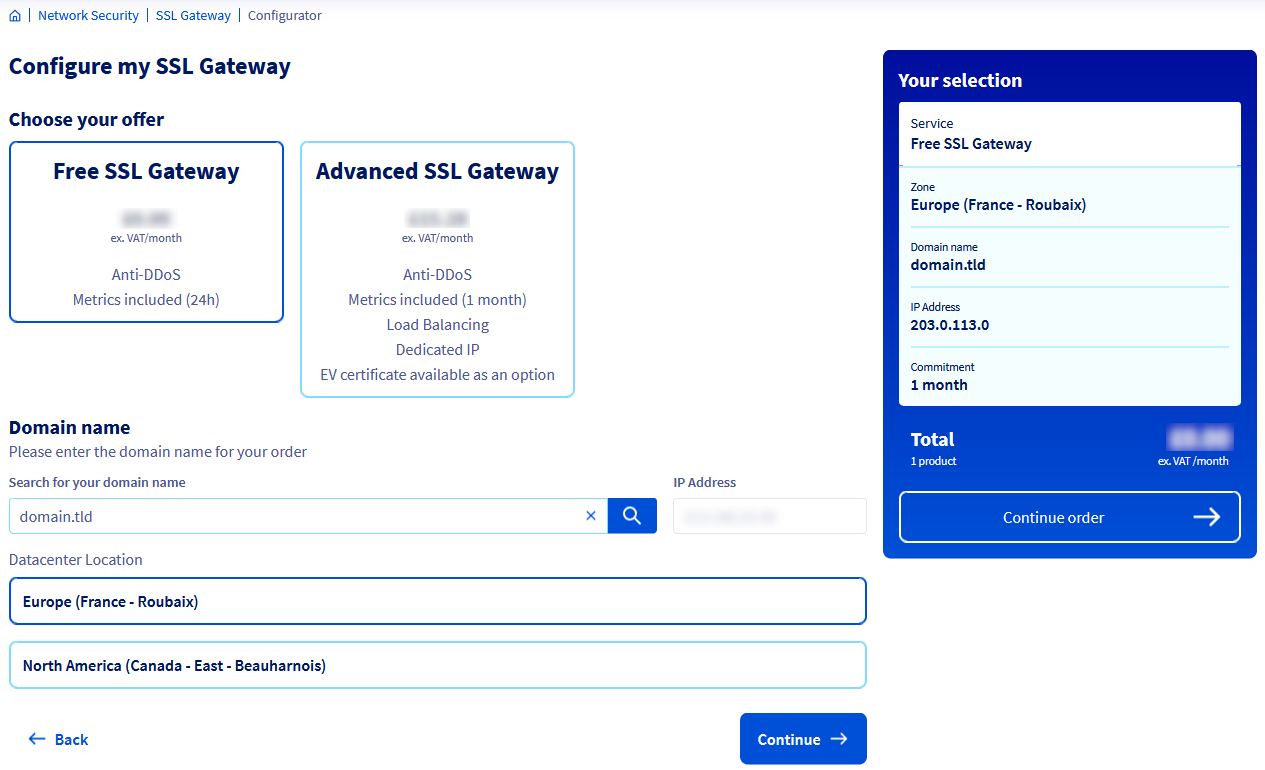The height and width of the screenshot is (770, 1265).
Task: Focus the IP Address input field
Action: tap(769, 515)
